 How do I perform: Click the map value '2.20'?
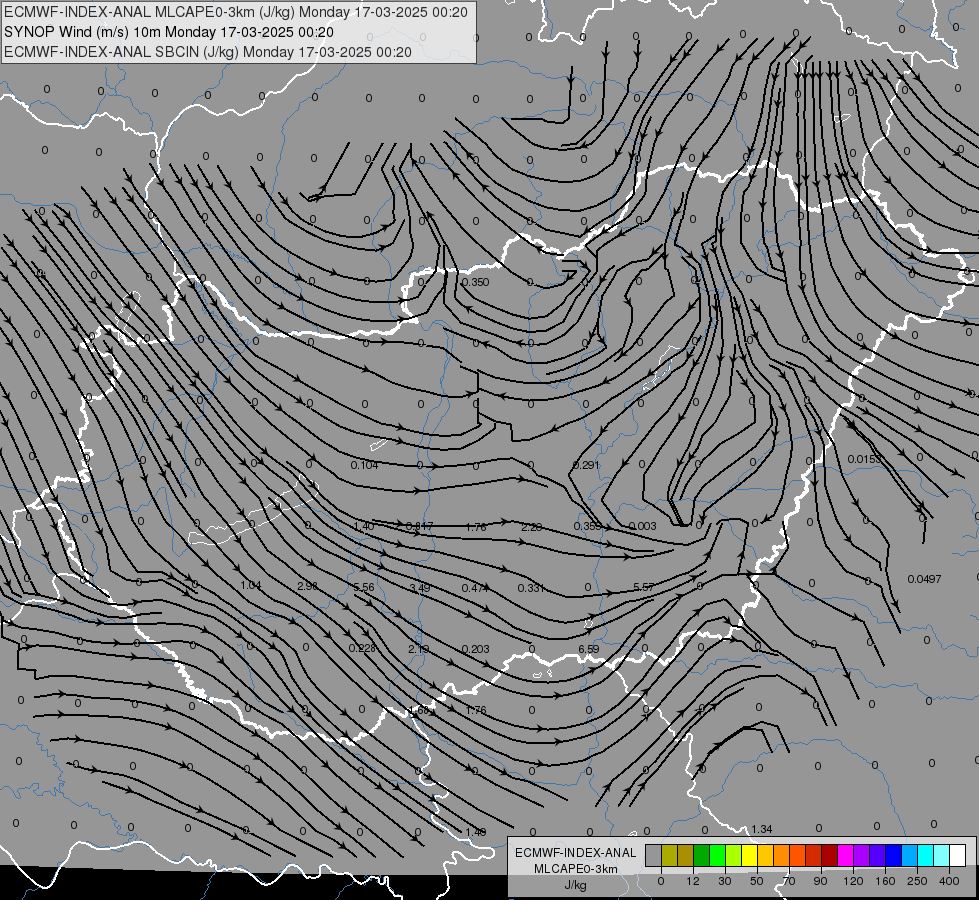pos(531,527)
